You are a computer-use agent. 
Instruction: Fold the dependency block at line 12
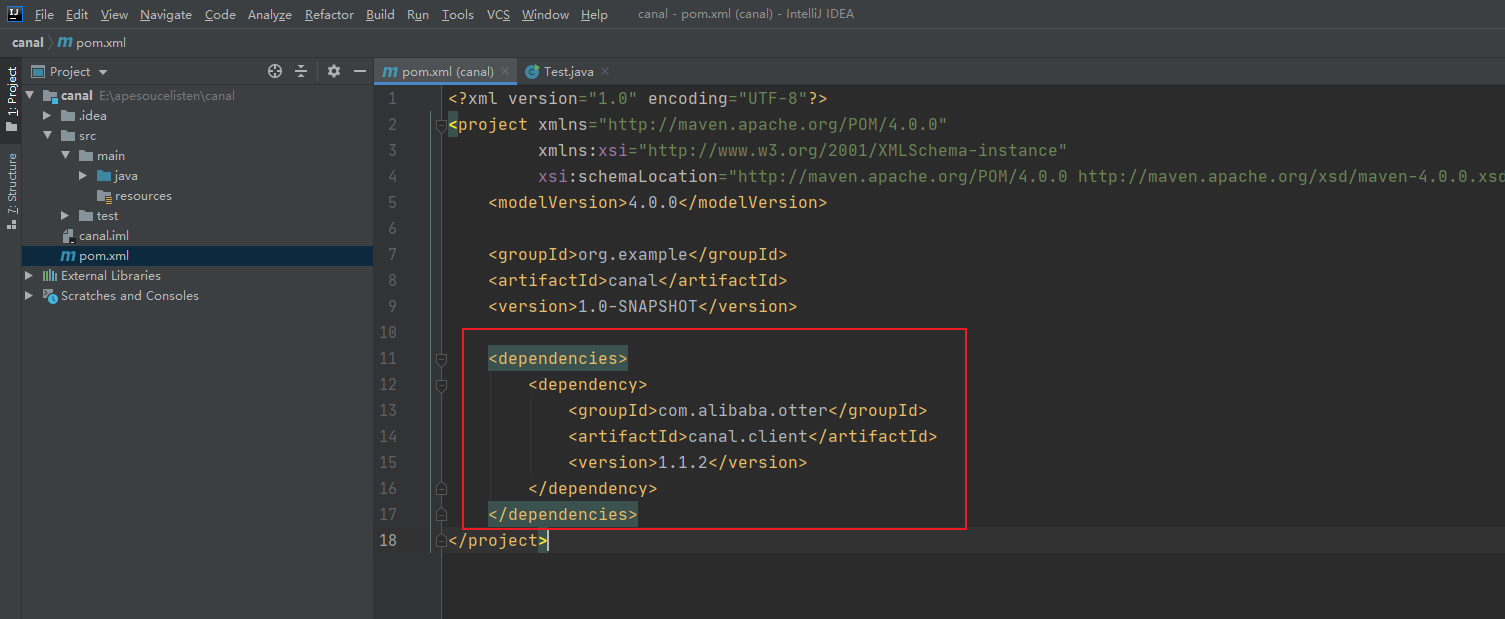pyautogui.click(x=440, y=385)
